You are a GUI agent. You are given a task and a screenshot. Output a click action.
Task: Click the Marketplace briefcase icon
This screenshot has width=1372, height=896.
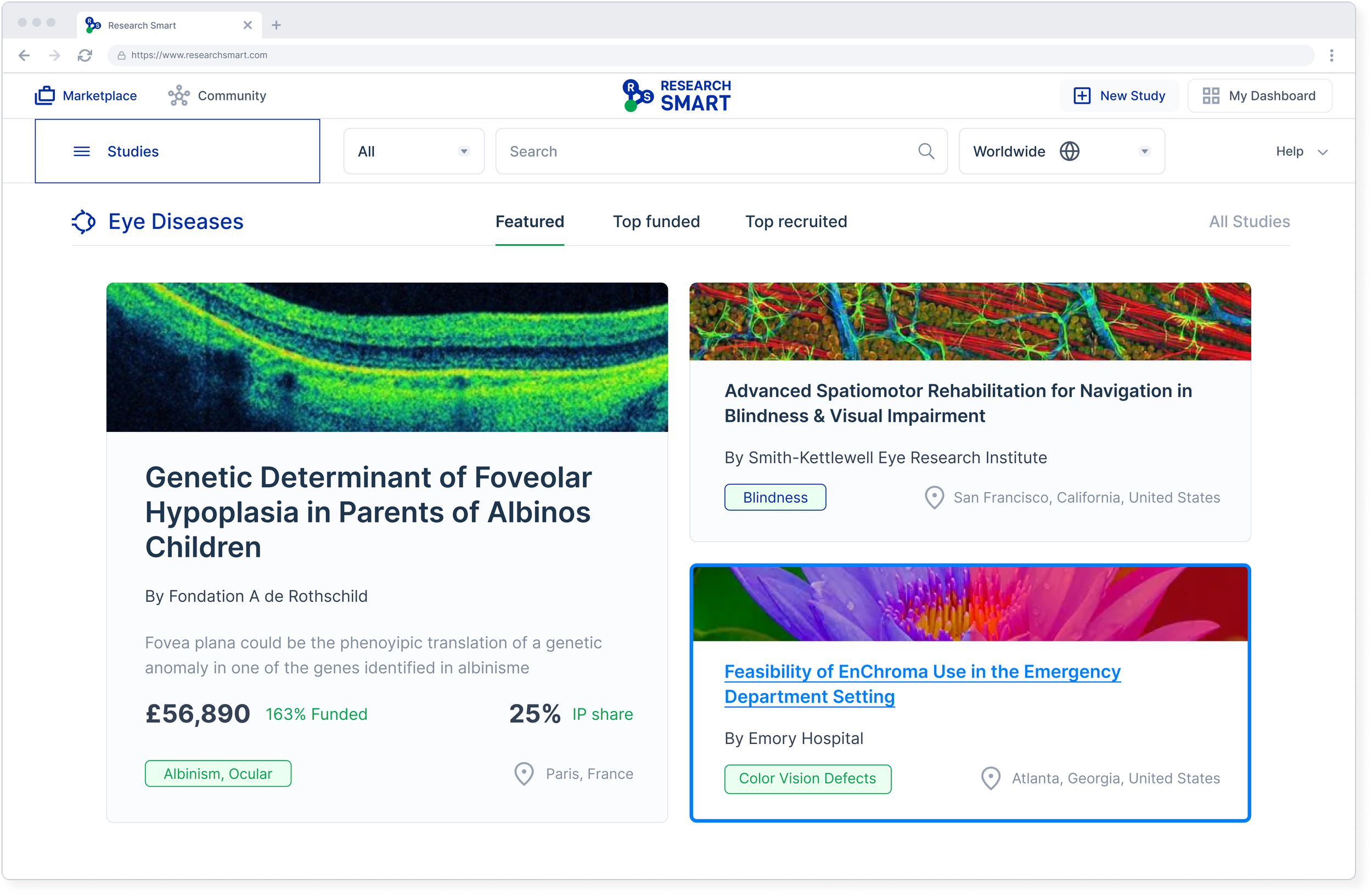pyautogui.click(x=45, y=95)
